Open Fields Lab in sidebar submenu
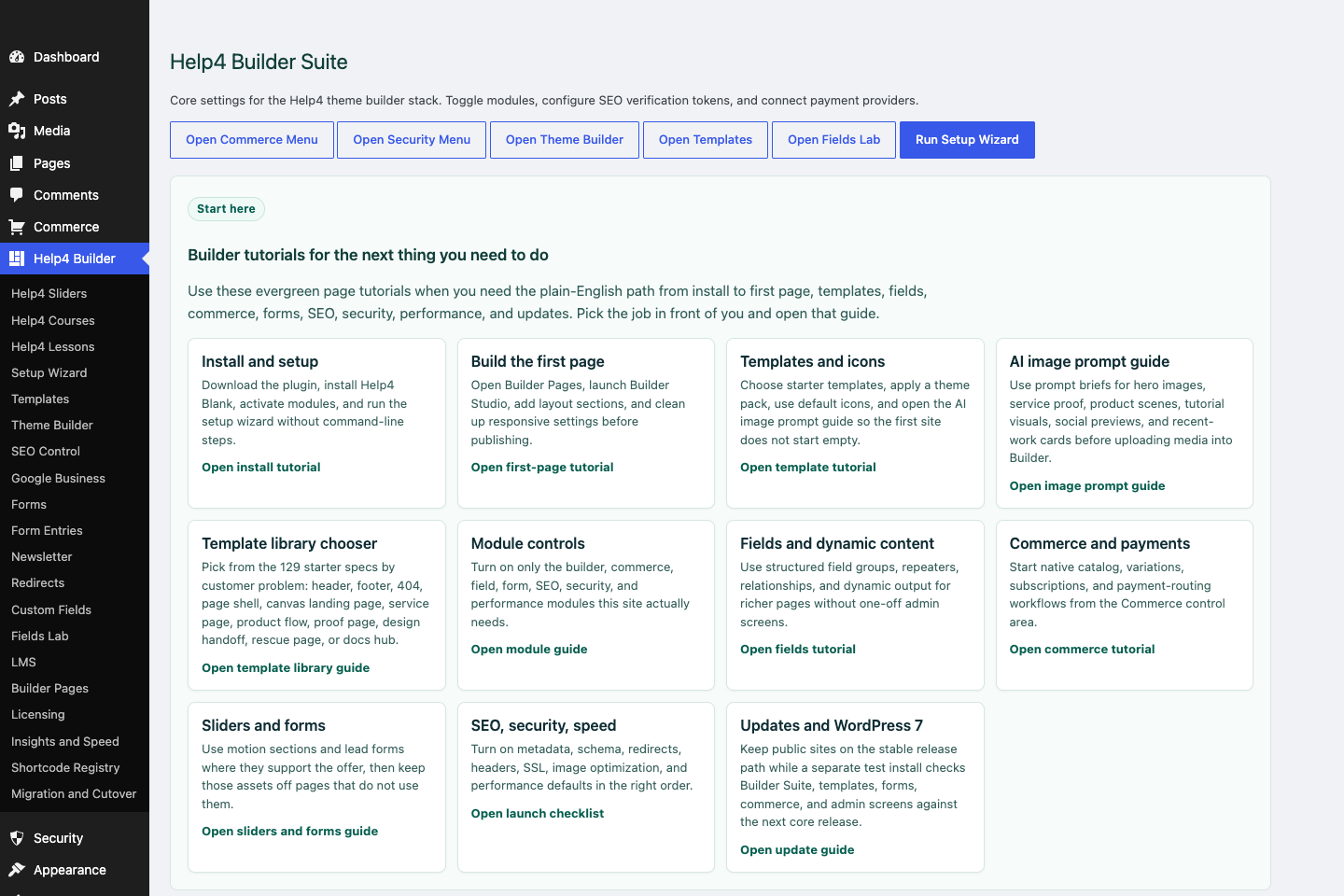This screenshot has height=896, width=1344. coord(40,636)
